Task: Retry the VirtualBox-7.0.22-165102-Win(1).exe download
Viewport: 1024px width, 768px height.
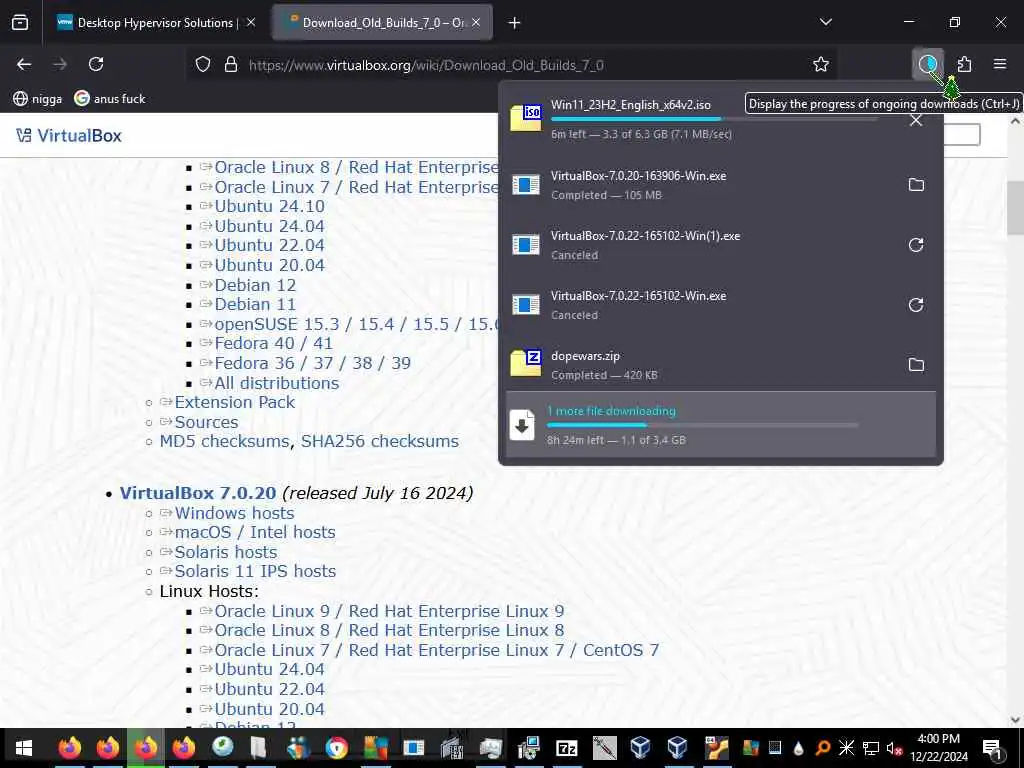Action: point(916,245)
